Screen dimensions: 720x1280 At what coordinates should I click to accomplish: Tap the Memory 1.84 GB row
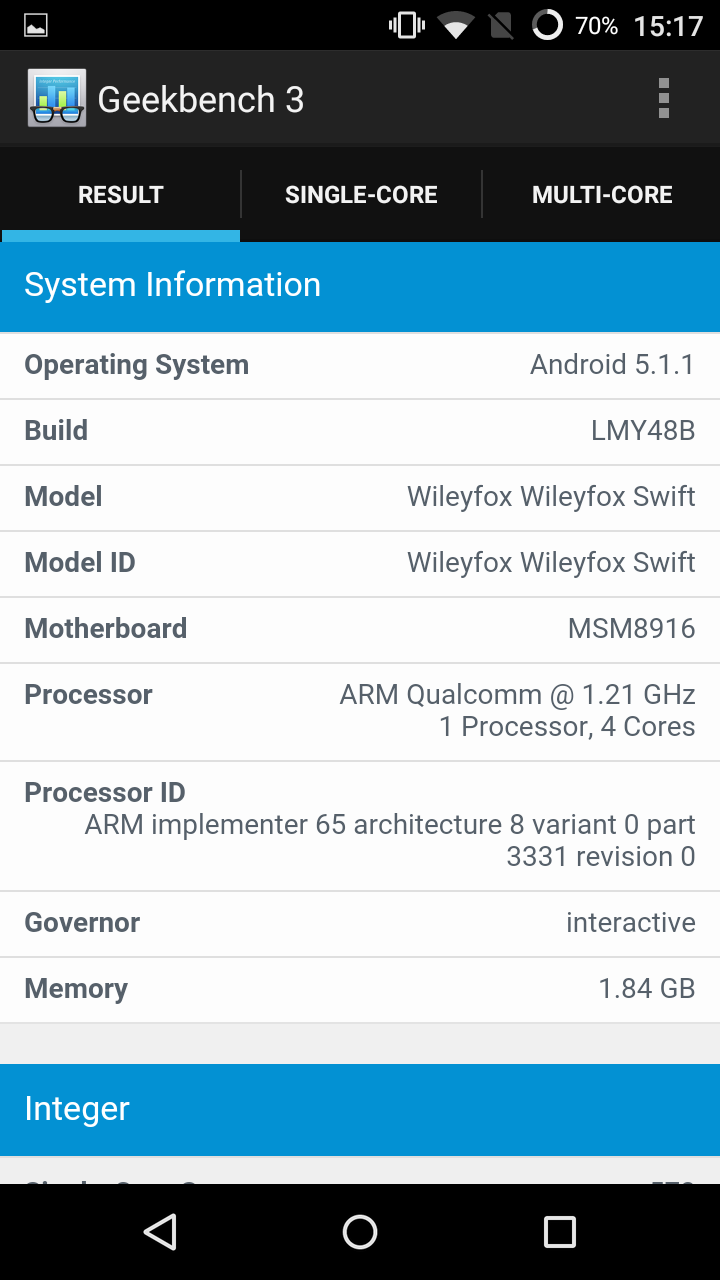[360, 990]
